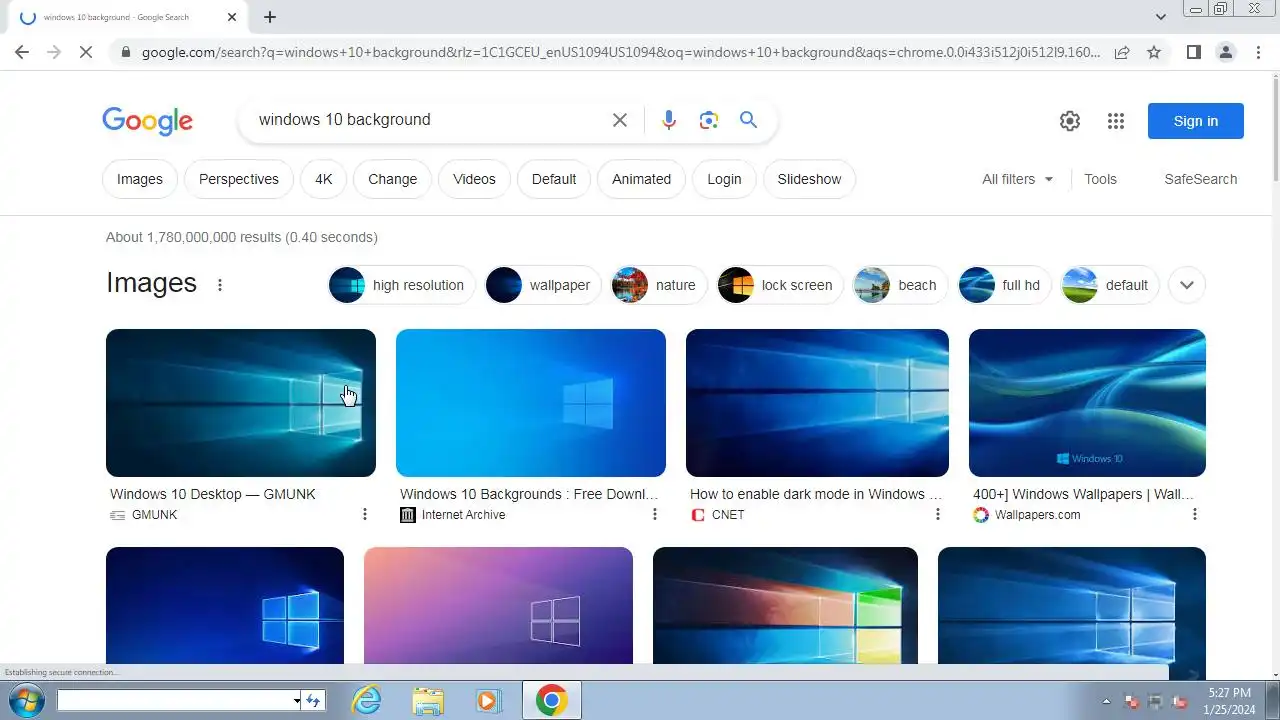Open 'Windows 10 Backgrounds : Free Downl…' link
Image resolution: width=1280 pixels, height=720 pixels.
point(529,494)
